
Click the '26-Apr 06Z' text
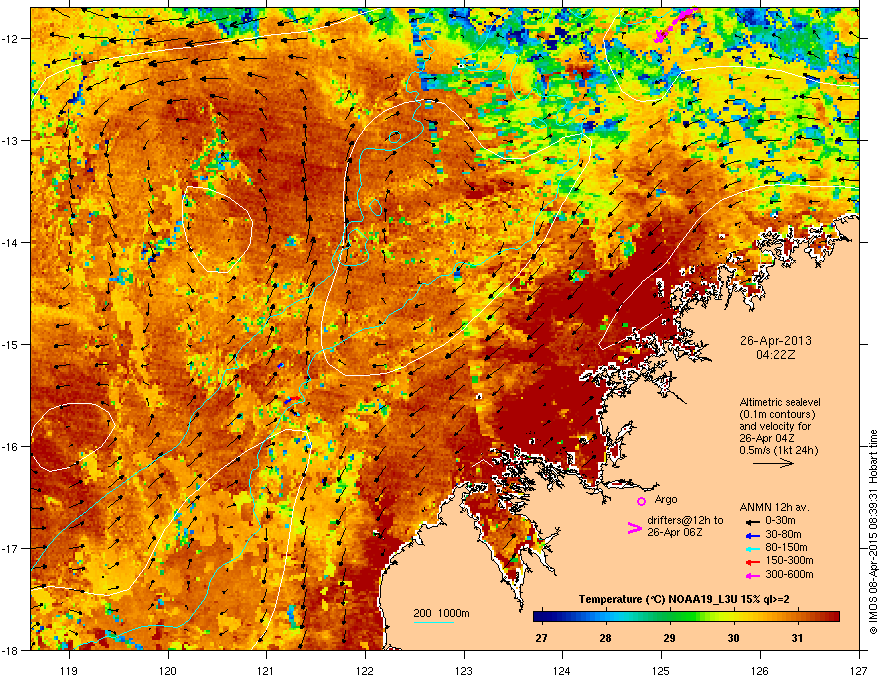[x=675, y=532]
